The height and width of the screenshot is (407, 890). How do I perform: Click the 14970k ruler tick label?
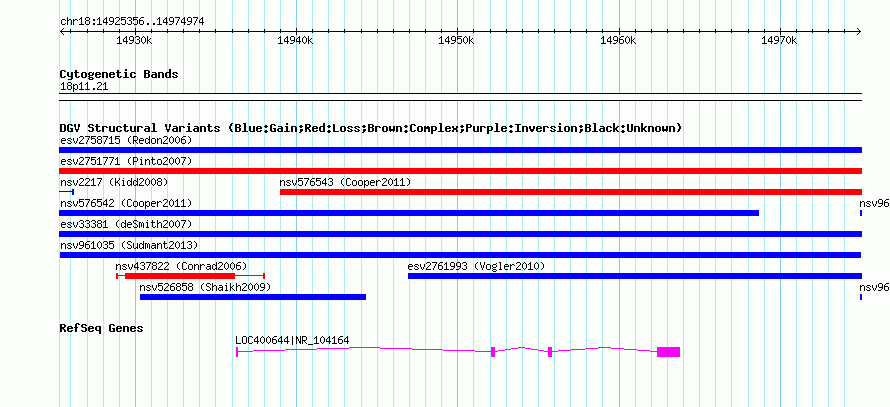pos(780,40)
